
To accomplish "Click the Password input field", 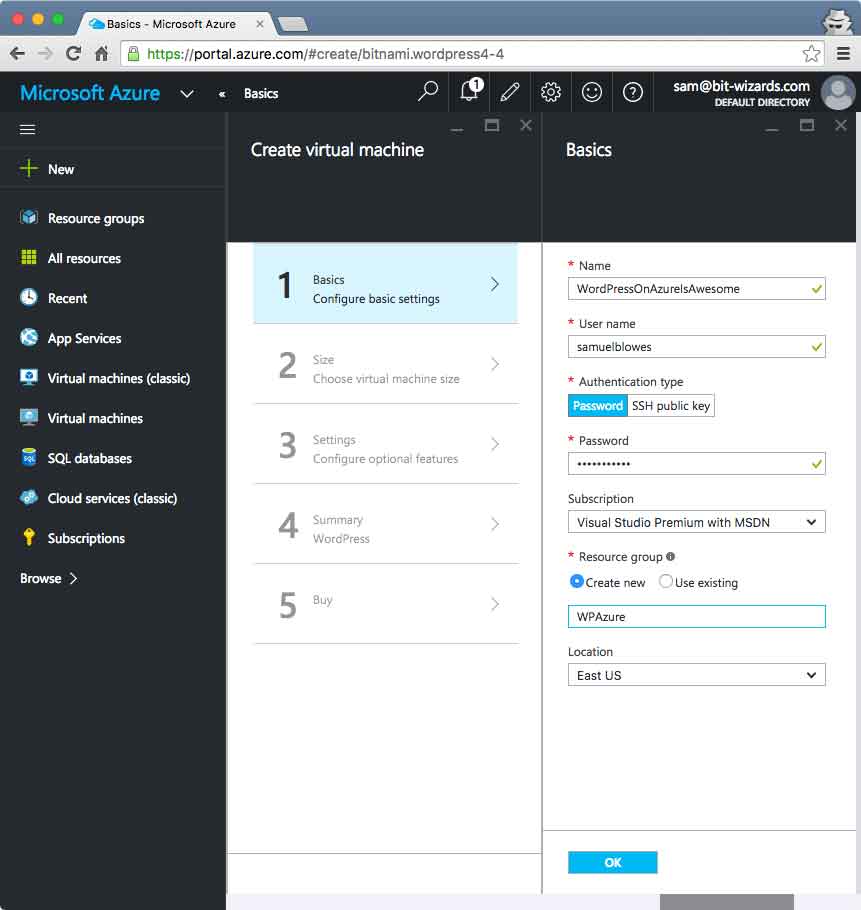I will coord(696,464).
